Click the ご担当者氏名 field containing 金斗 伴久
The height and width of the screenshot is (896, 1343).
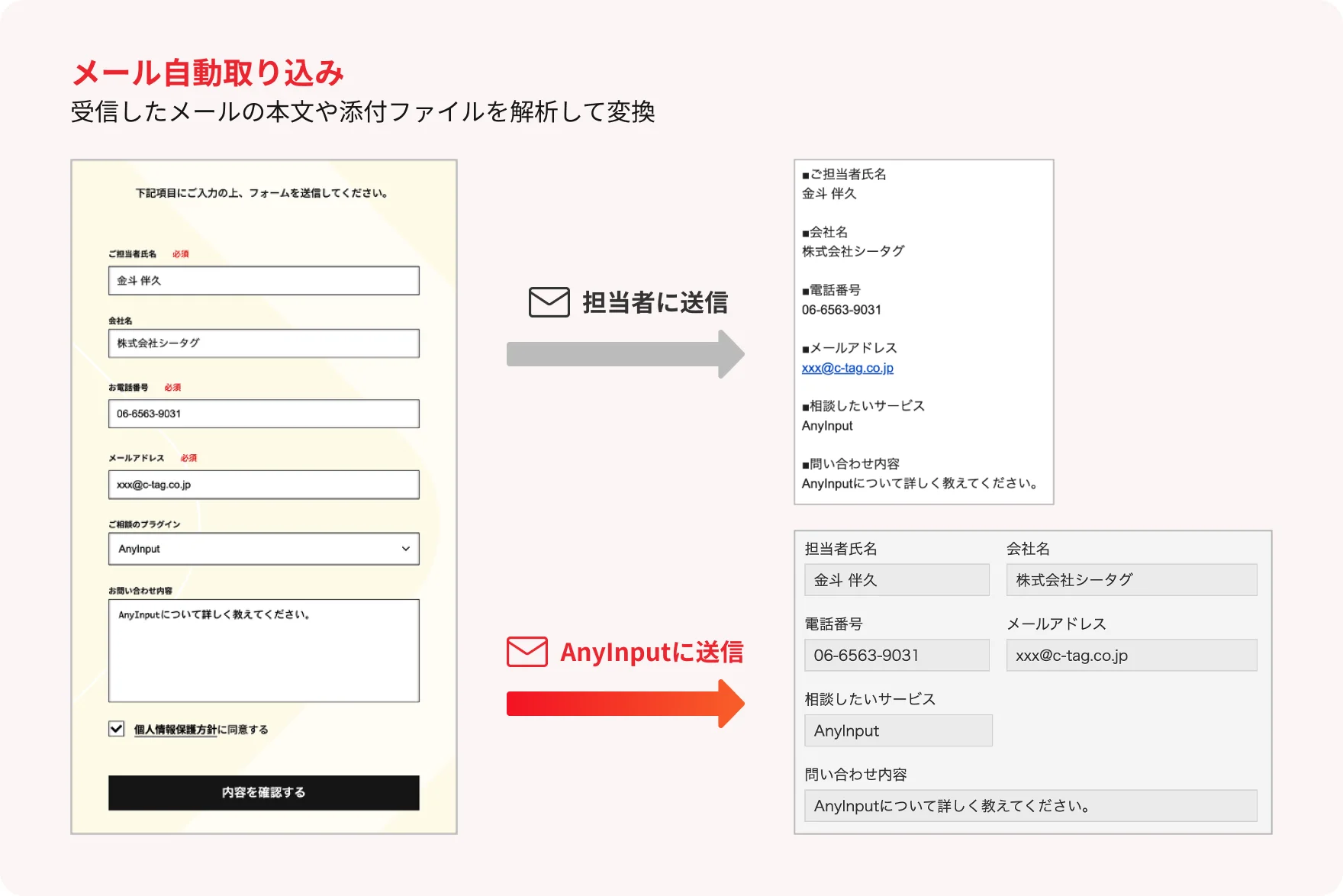(x=264, y=280)
